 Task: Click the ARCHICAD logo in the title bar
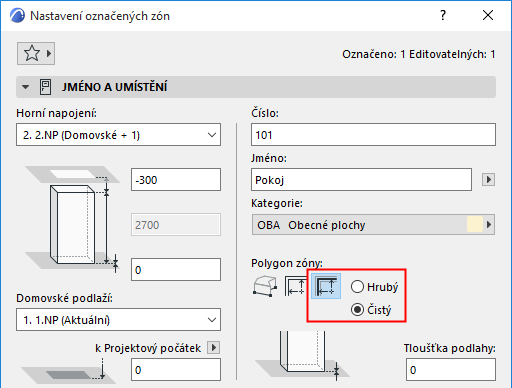coord(17,15)
